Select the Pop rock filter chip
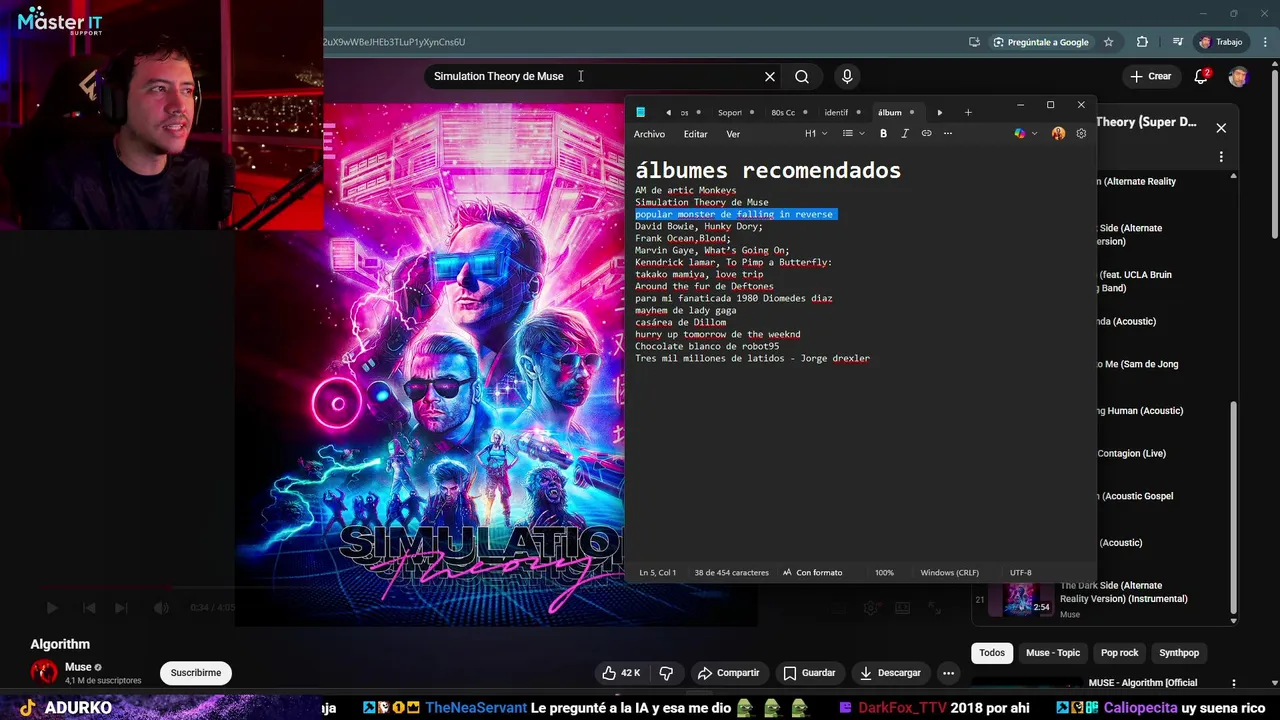This screenshot has height=720, width=1280. click(1120, 653)
